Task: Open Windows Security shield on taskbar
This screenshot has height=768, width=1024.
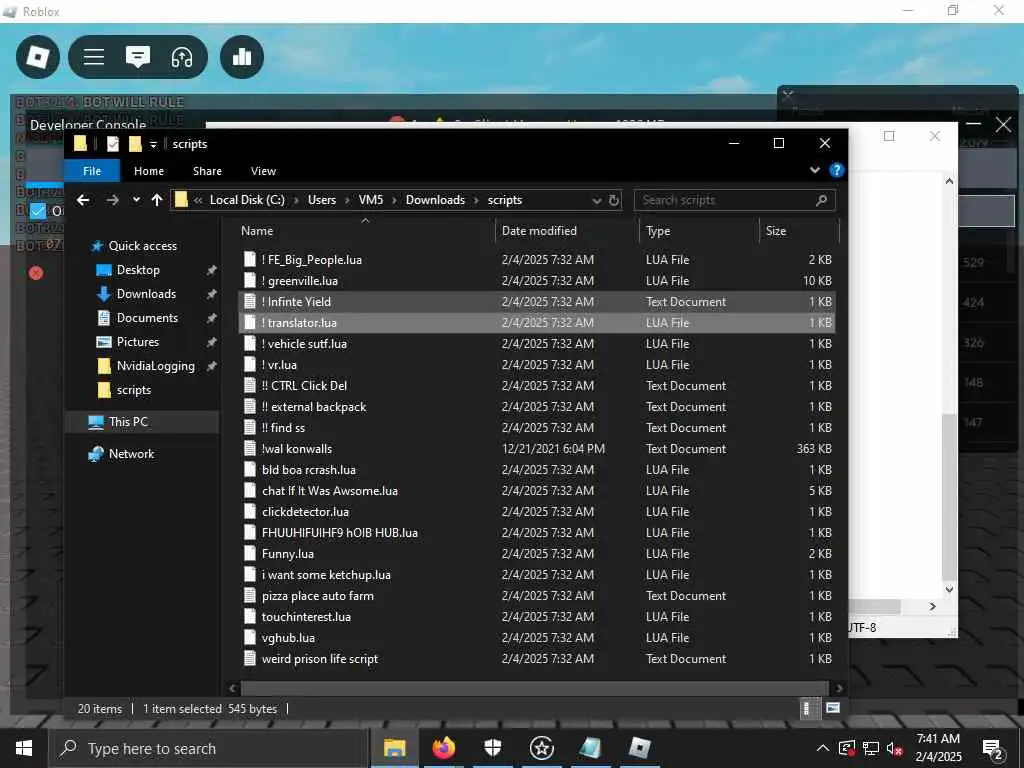Action: click(x=492, y=748)
